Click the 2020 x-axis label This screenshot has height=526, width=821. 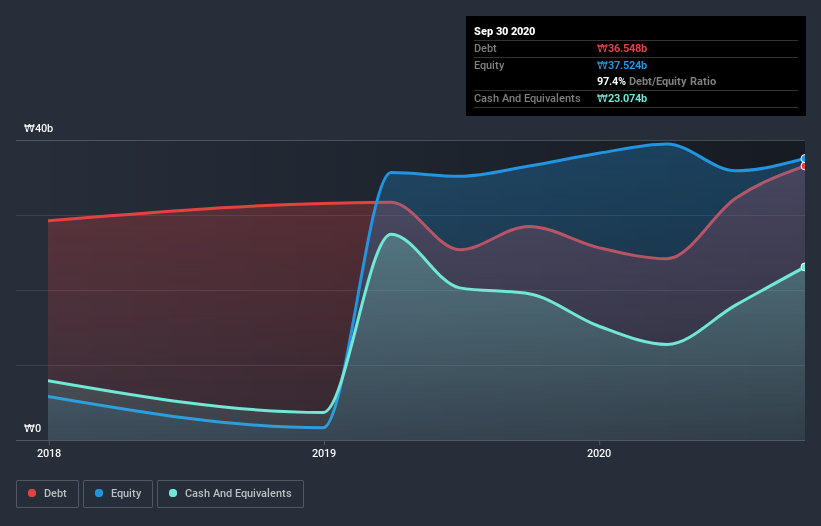[x=599, y=453]
